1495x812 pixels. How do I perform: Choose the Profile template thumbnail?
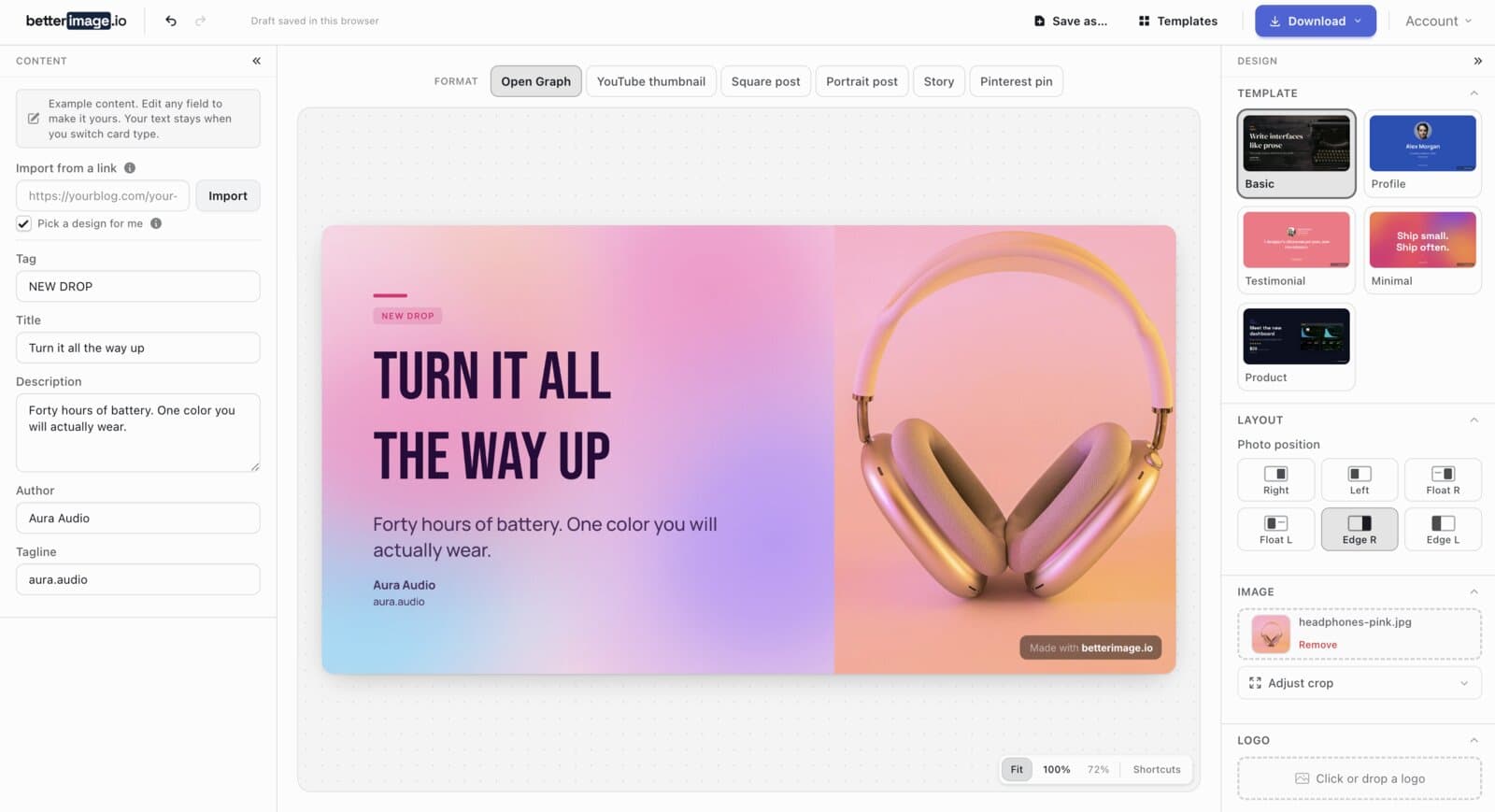pos(1422,153)
